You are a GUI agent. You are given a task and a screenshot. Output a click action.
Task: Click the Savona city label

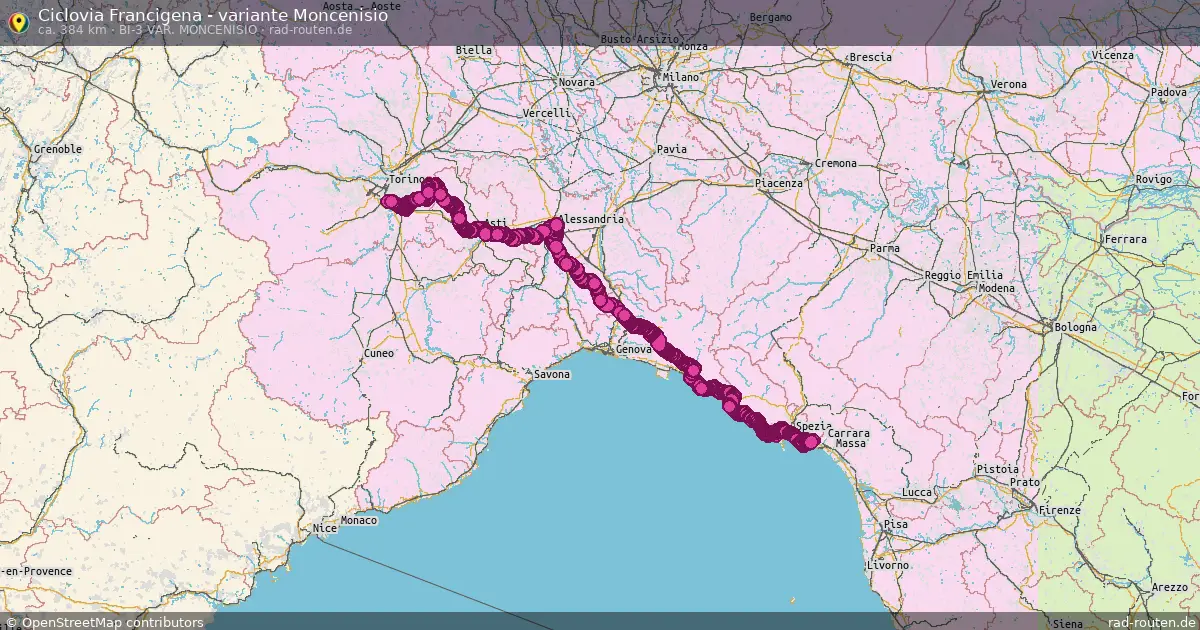[x=551, y=375]
